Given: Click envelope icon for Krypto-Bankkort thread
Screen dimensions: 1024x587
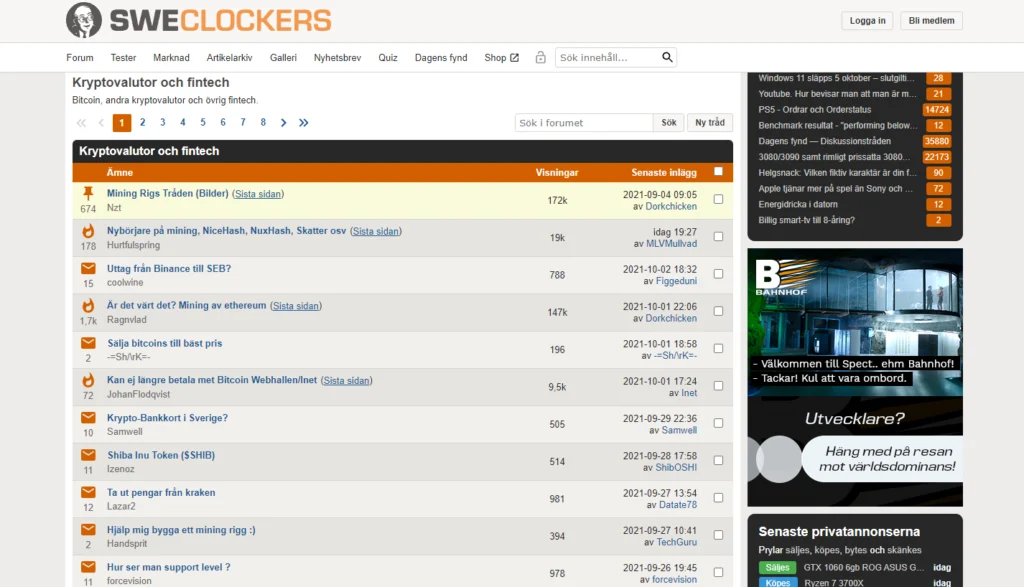Looking at the screenshot, I should (88, 417).
